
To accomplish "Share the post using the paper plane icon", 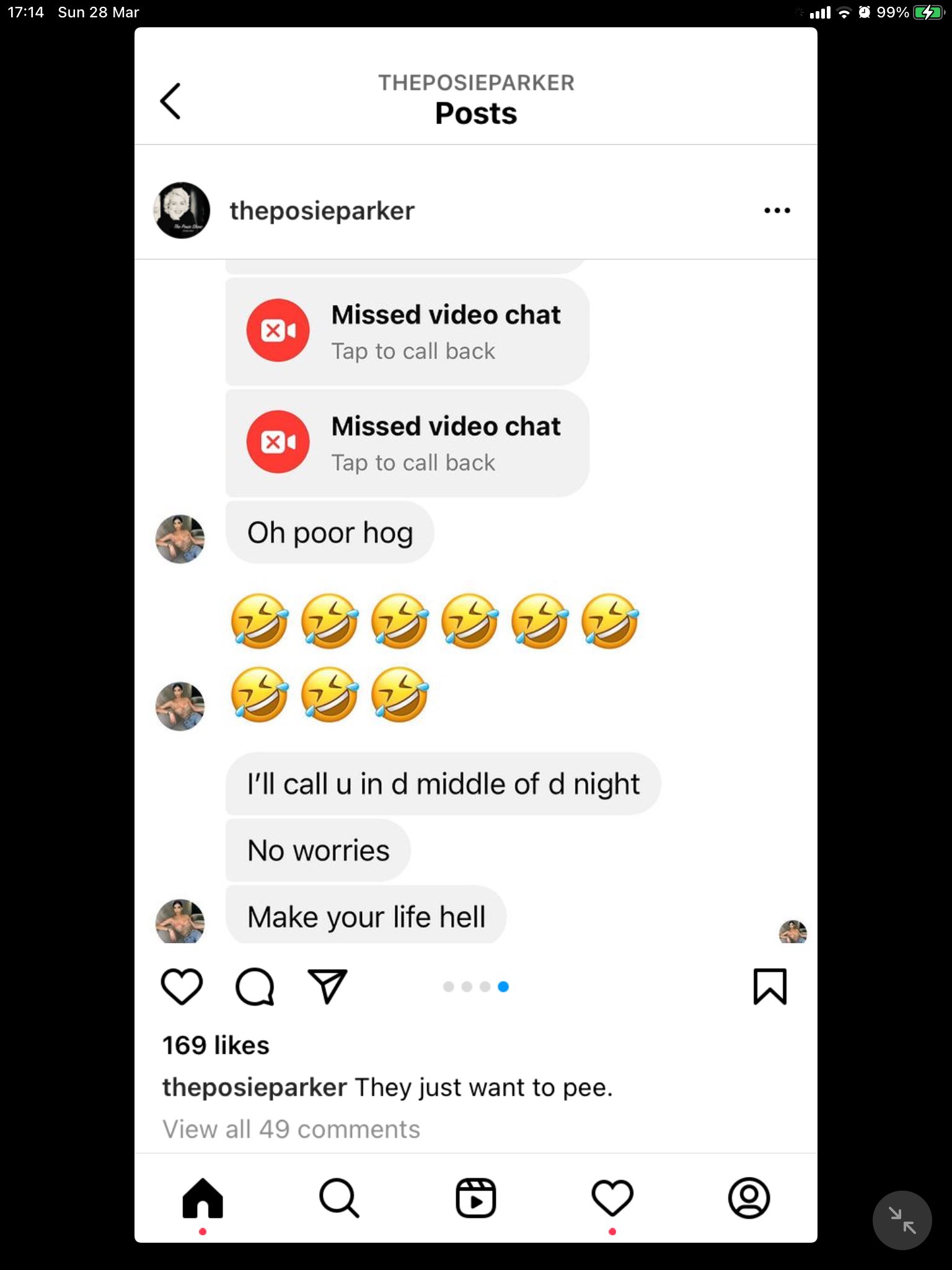I will [x=327, y=986].
